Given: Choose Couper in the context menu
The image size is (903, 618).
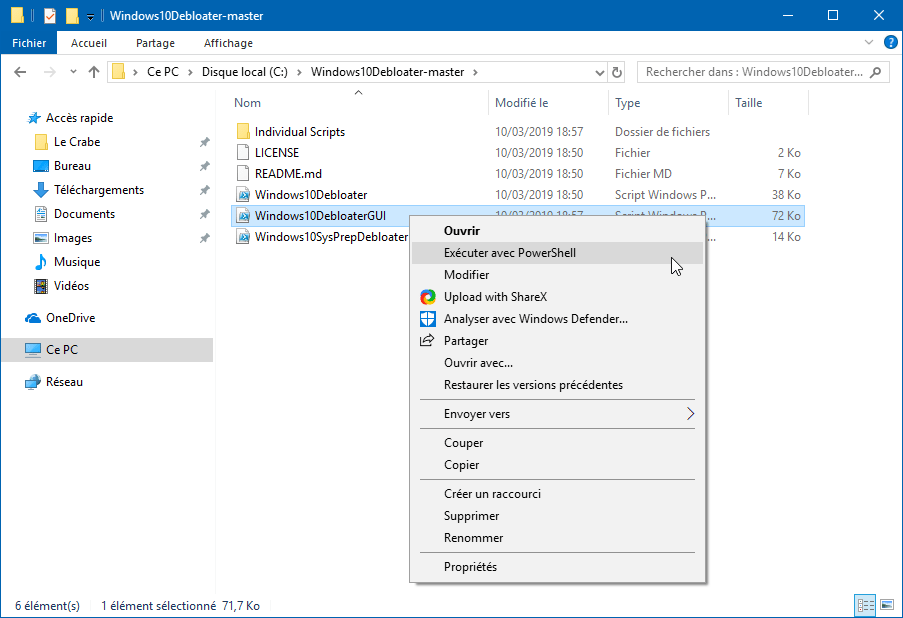Looking at the screenshot, I should (x=557, y=443).
